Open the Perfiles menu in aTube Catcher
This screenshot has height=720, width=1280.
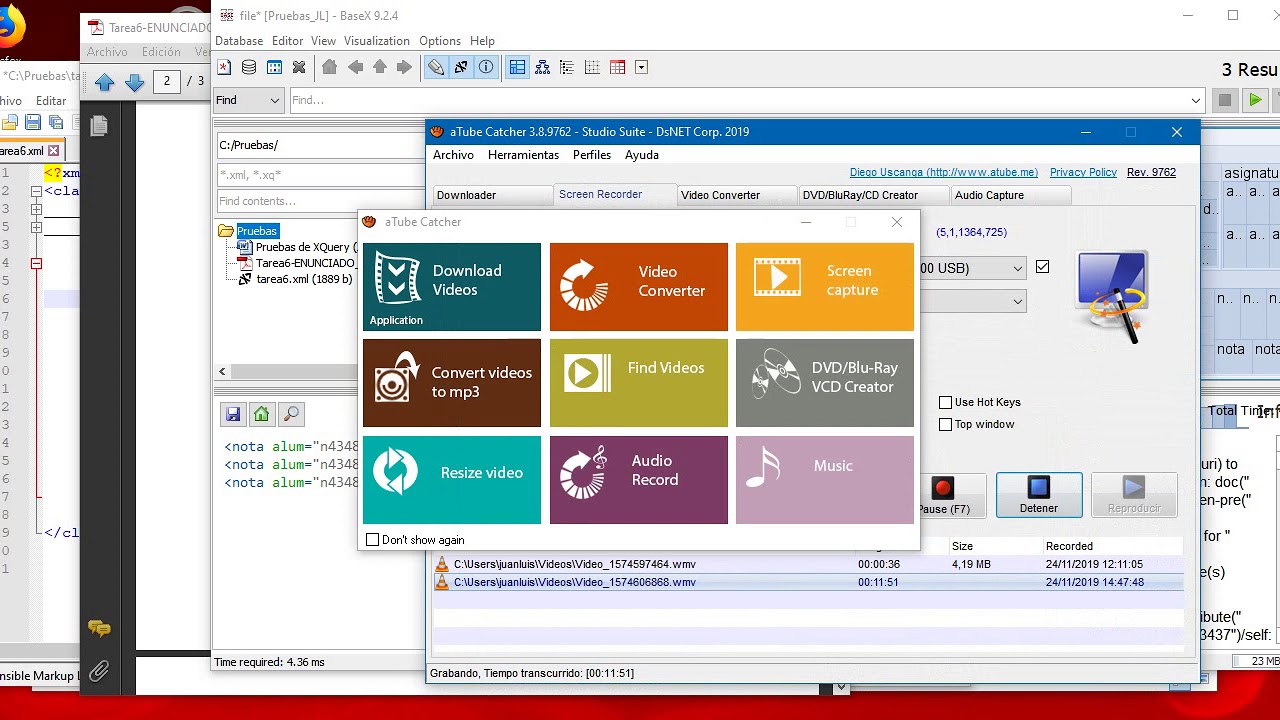pos(592,155)
